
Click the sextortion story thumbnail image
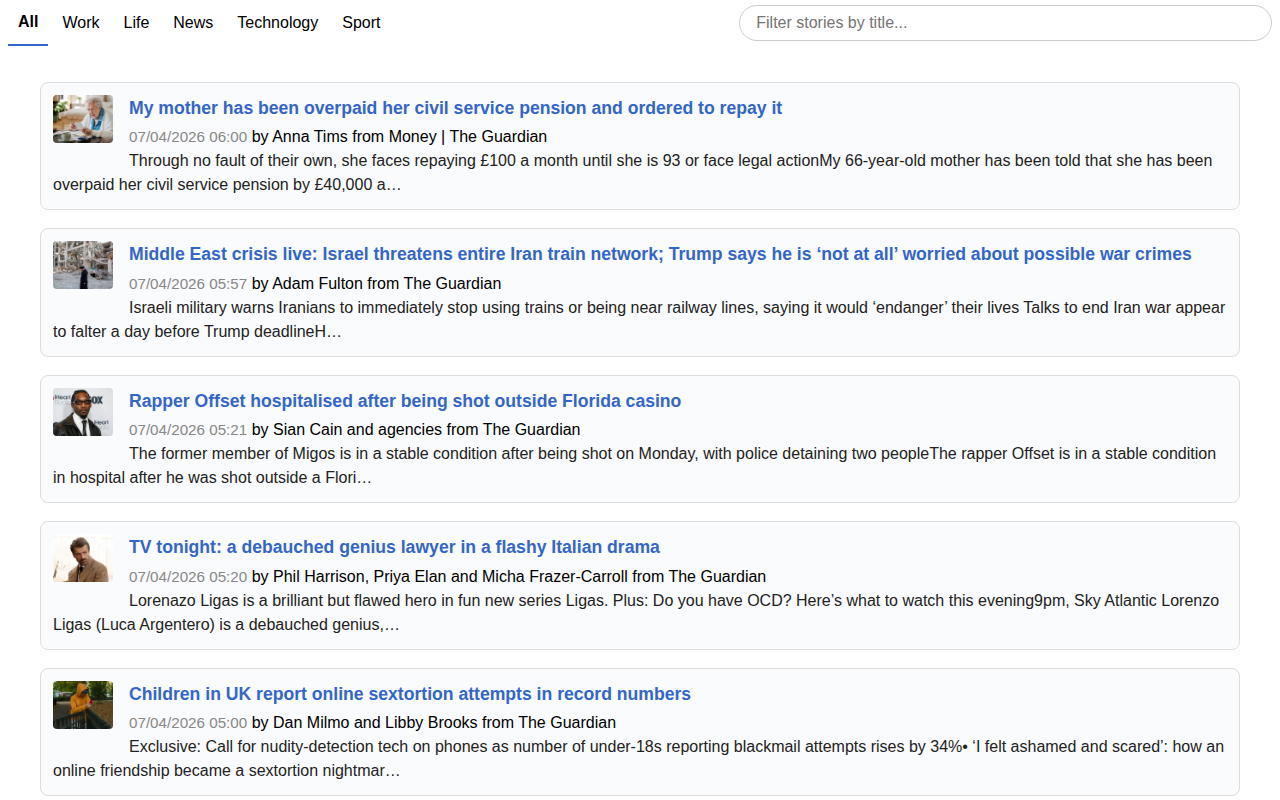coord(83,705)
